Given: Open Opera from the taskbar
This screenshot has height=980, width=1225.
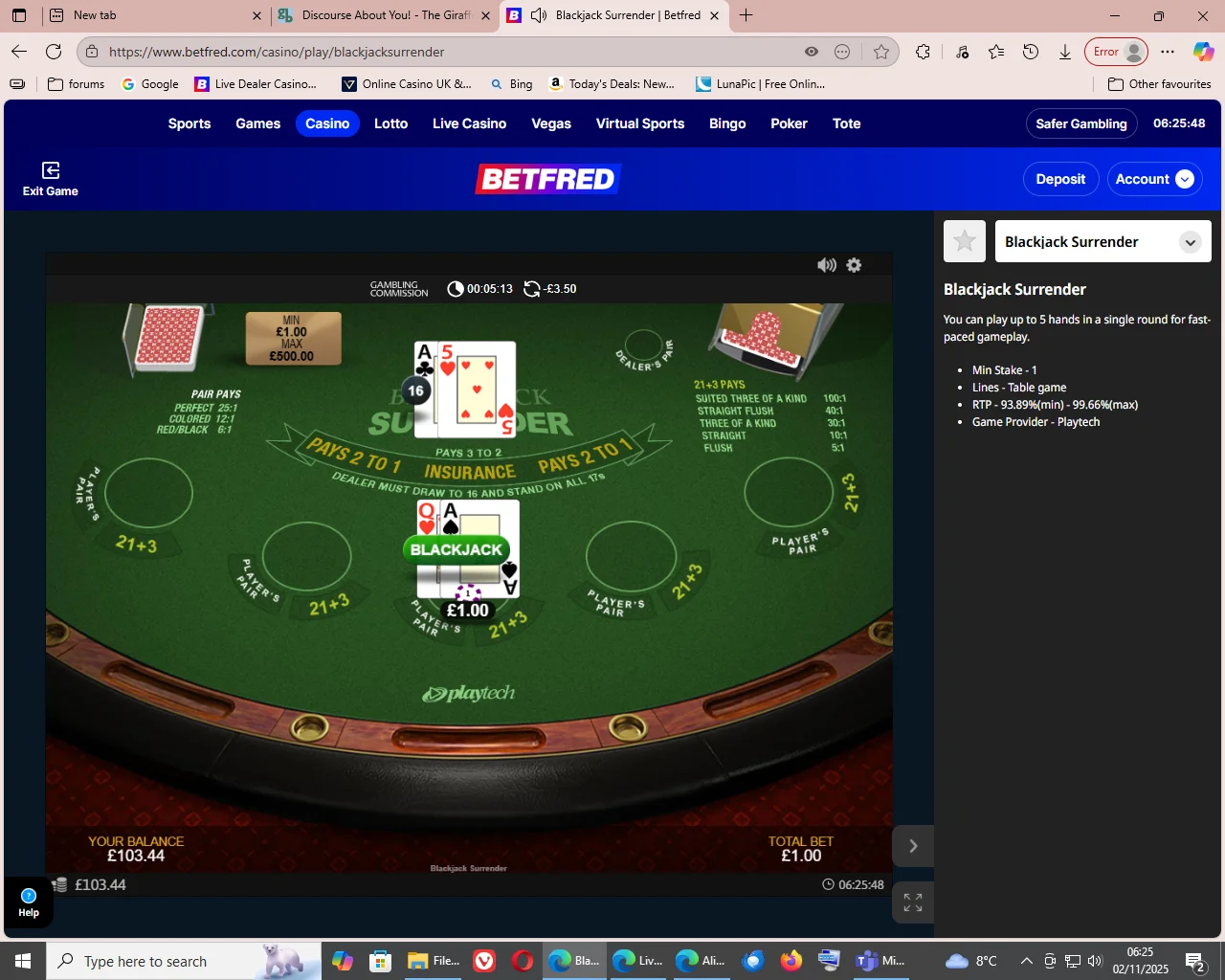Looking at the screenshot, I should coord(523,961).
